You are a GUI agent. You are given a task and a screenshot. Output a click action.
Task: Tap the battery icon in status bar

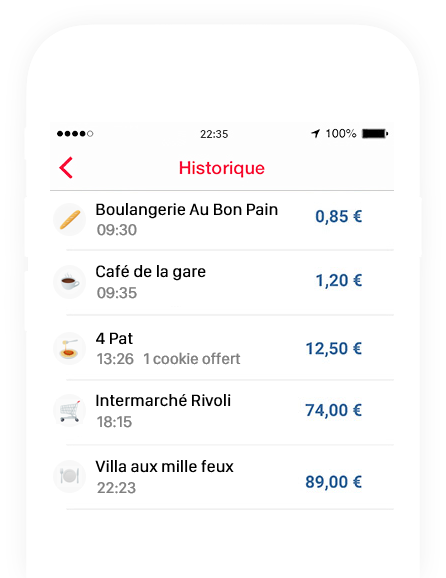point(375,133)
